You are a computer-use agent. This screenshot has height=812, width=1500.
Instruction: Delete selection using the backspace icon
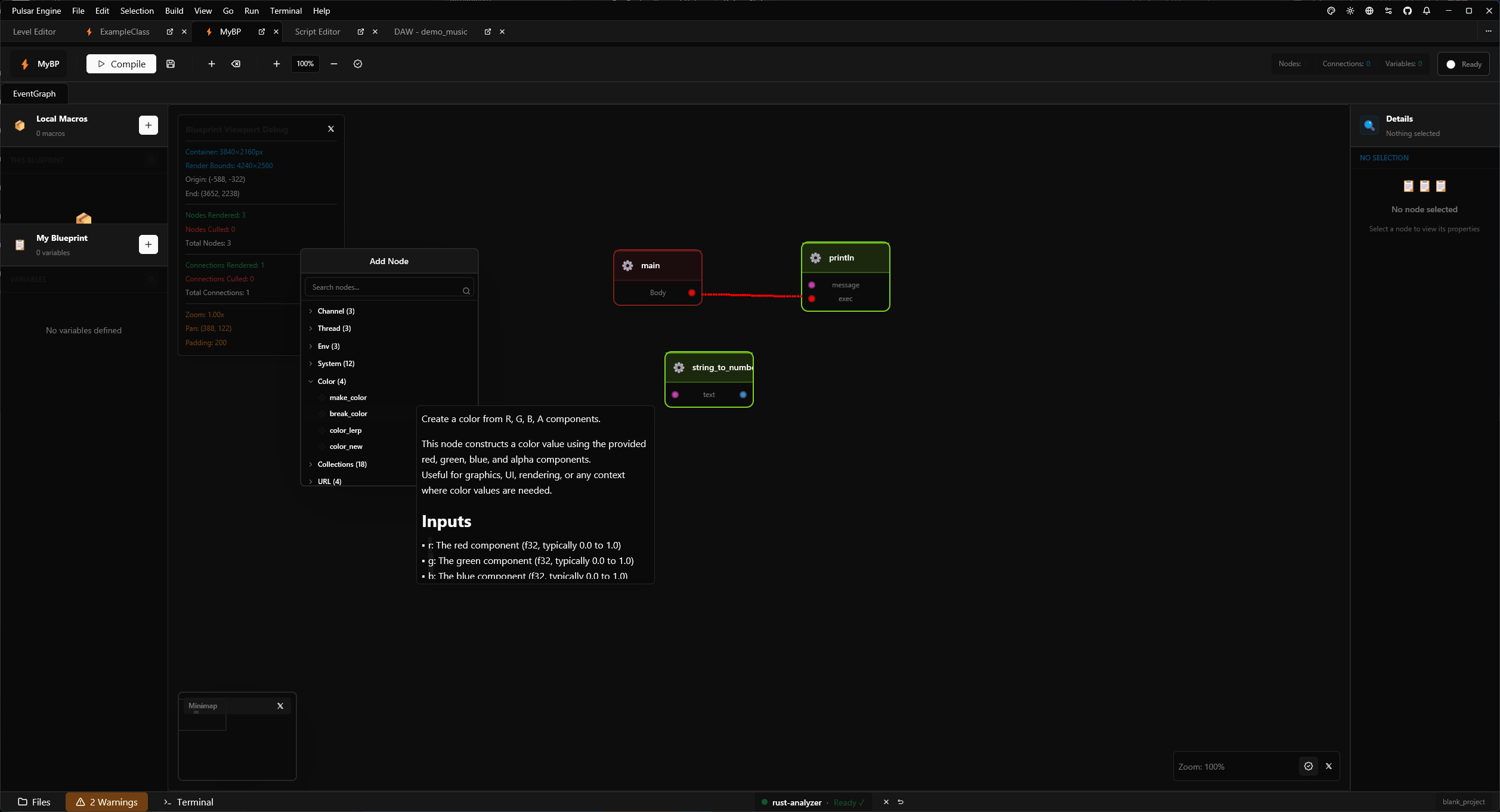coord(236,64)
